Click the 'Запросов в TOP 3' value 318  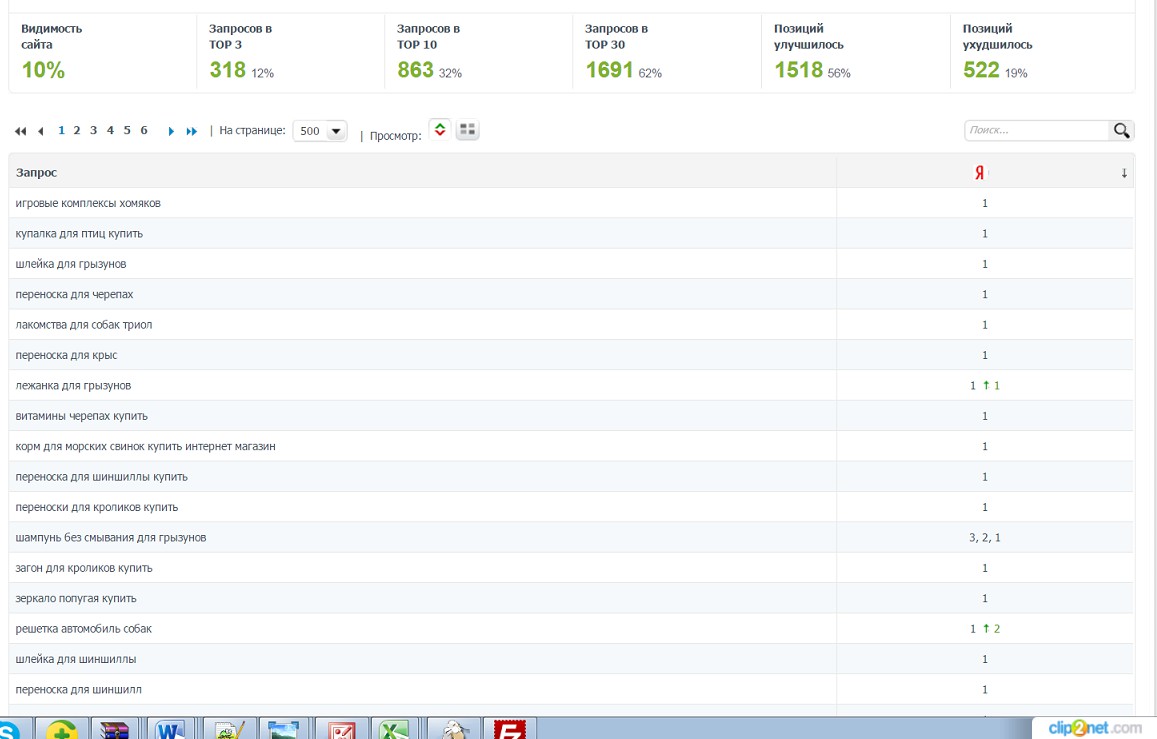click(x=227, y=70)
